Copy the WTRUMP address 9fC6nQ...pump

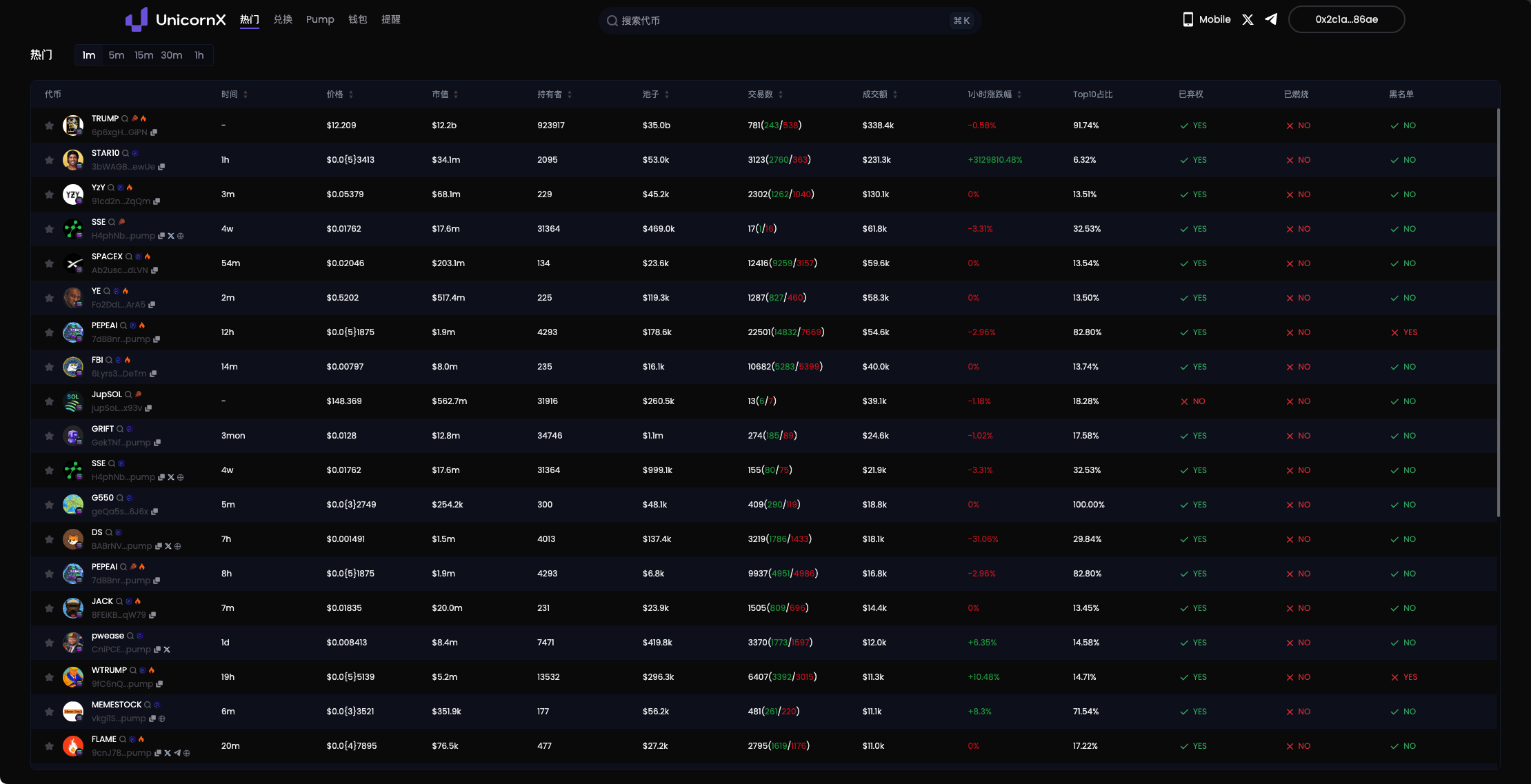[159, 684]
